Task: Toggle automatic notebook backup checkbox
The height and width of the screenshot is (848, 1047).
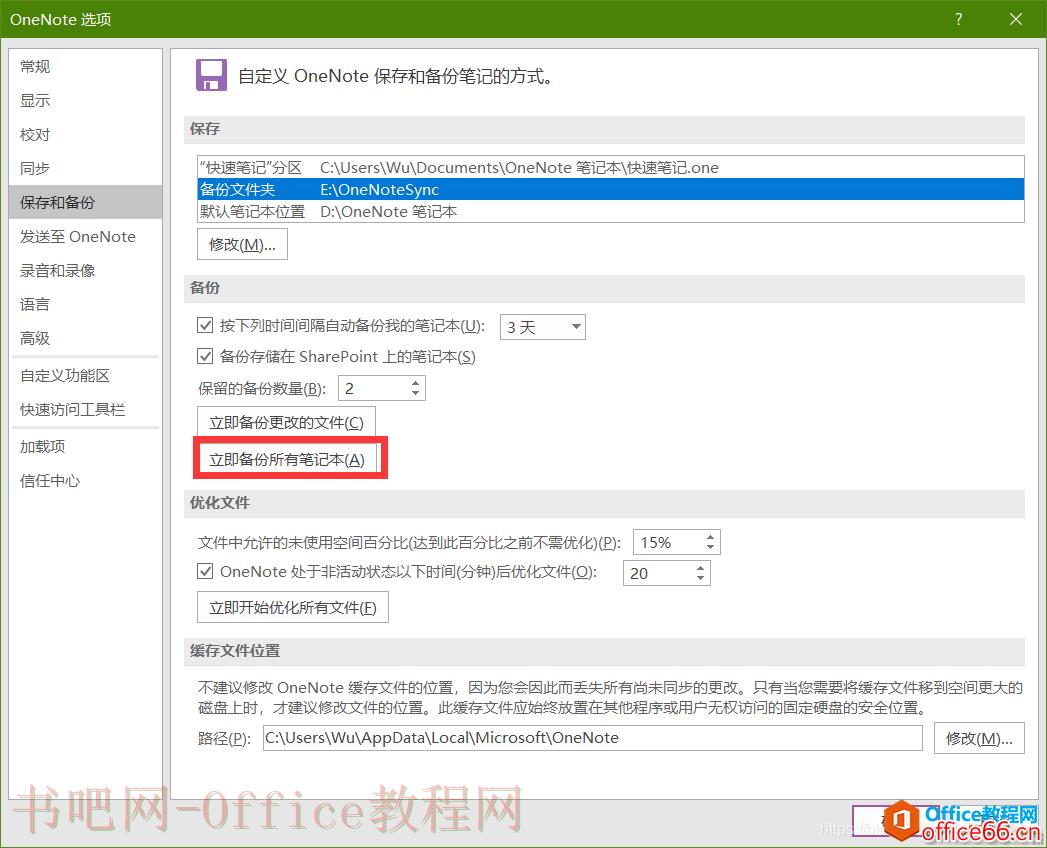Action: [x=205, y=326]
